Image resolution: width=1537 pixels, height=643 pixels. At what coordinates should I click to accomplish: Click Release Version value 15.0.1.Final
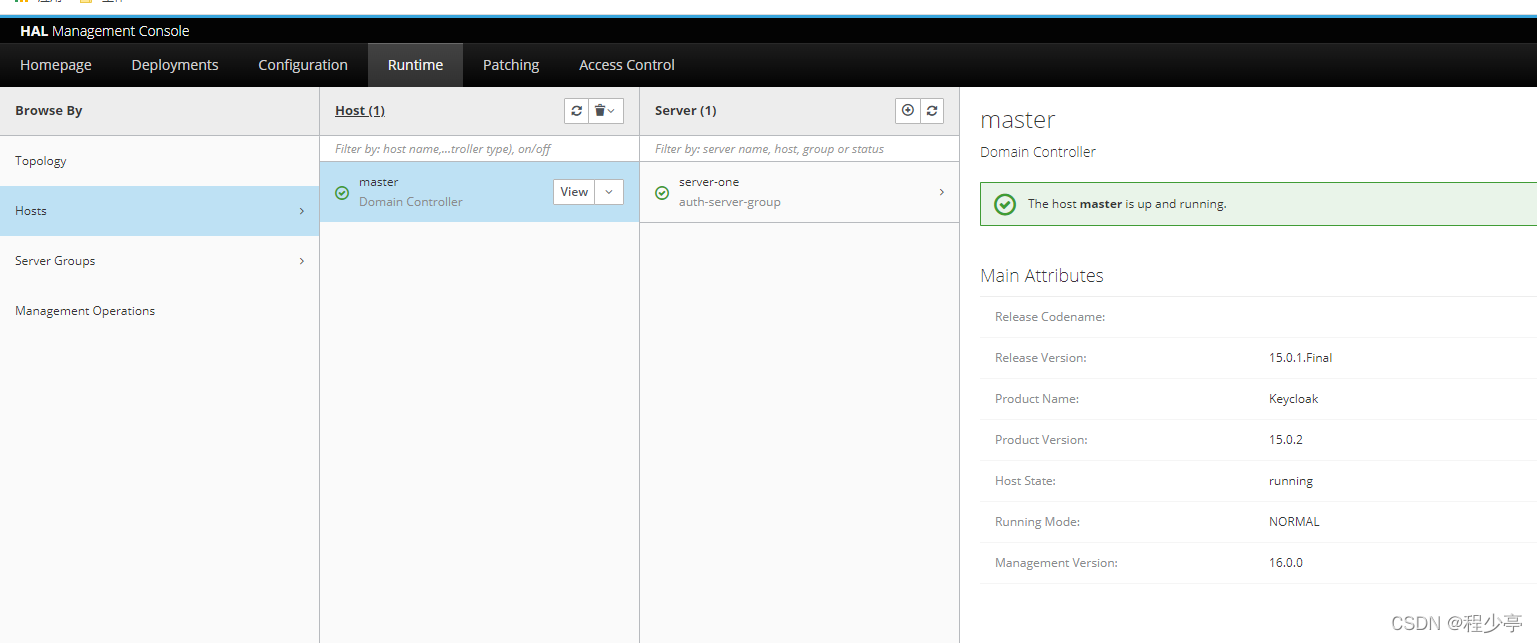(1300, 358)
